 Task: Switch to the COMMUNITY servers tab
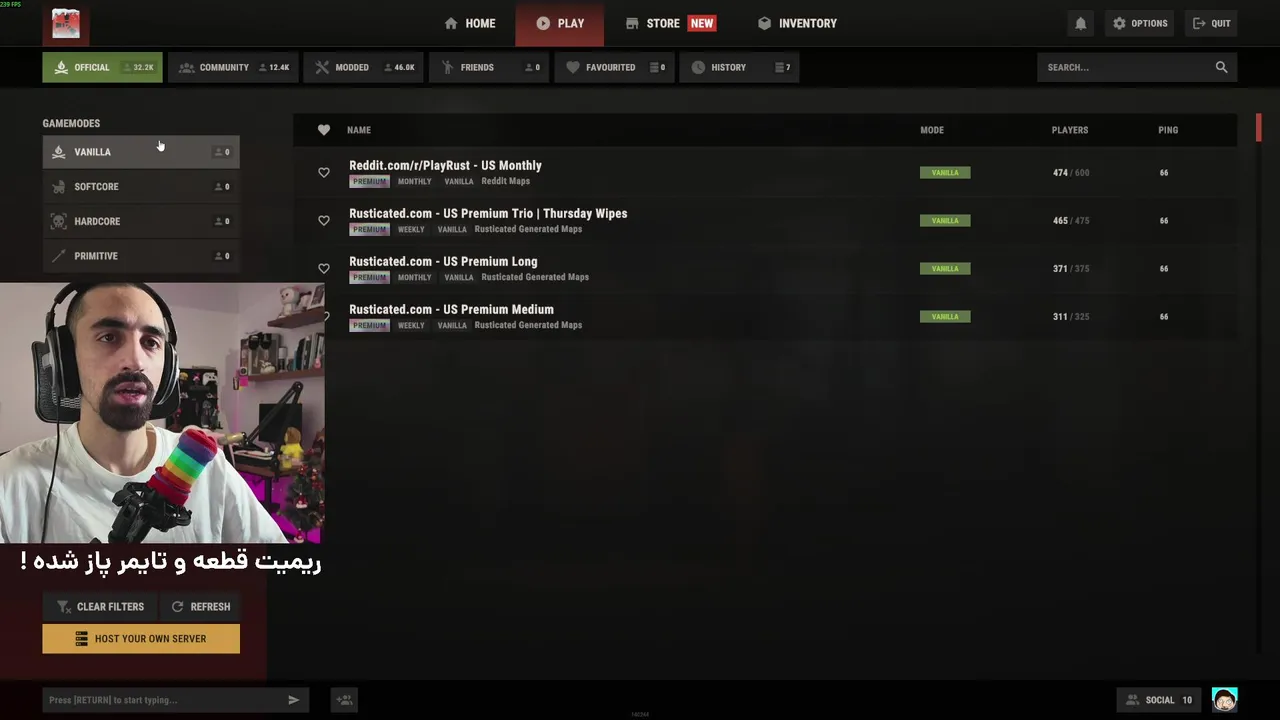tap(233, 67)
